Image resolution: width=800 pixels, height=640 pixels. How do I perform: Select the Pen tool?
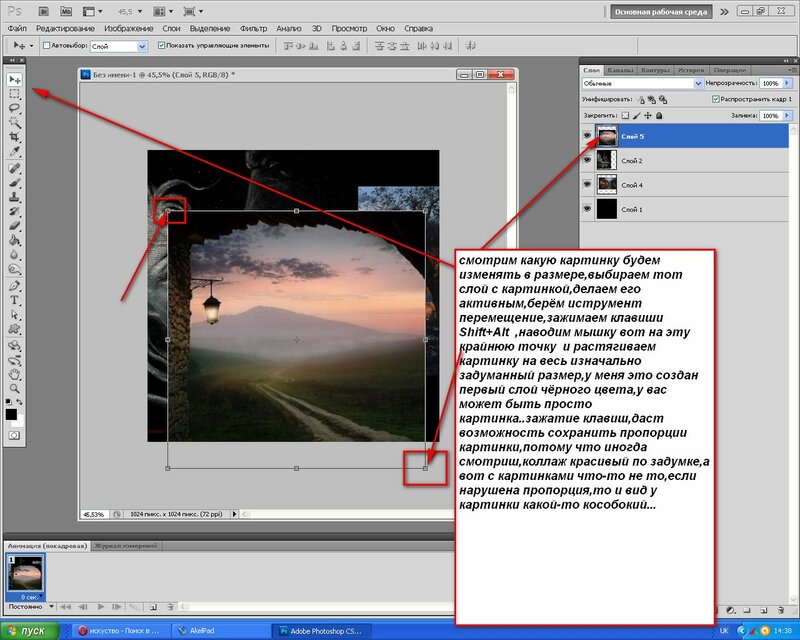coord(14,286)
